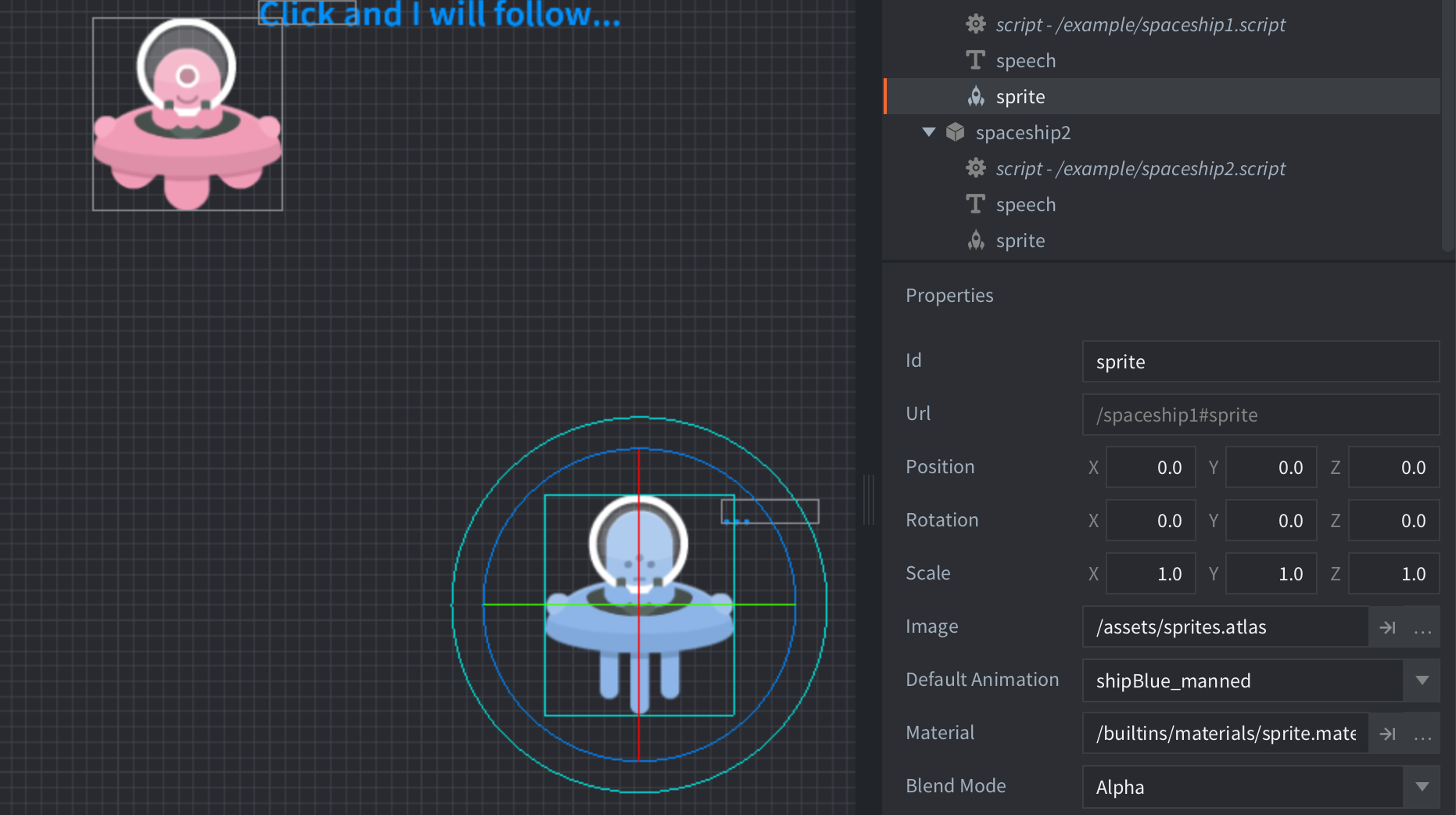Click the rocket icon of the selected sprite
Screen dimensions: 1456x815
tap(976, 96)
